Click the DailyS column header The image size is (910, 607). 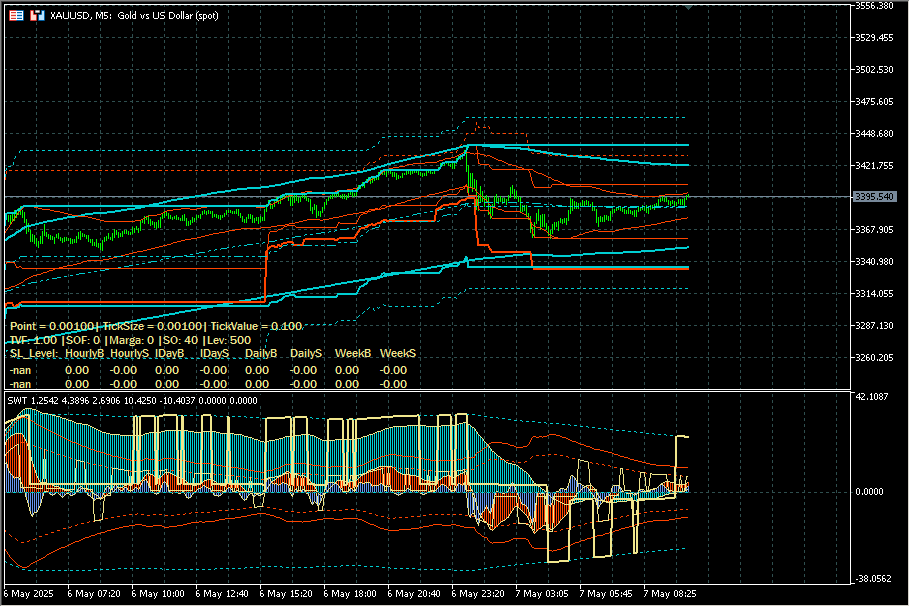point(306,353)
